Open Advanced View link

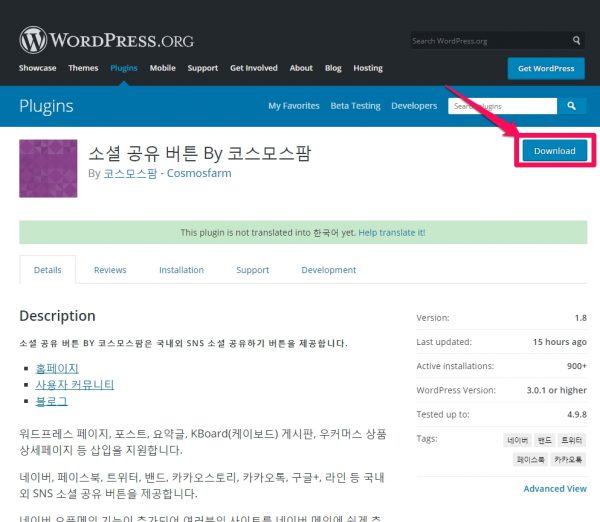click(x=555, y=489)
